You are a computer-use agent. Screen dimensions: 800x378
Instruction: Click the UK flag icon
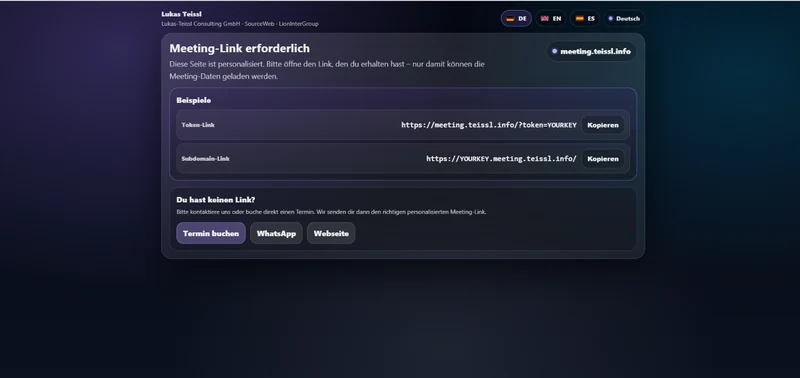point(544,18)
